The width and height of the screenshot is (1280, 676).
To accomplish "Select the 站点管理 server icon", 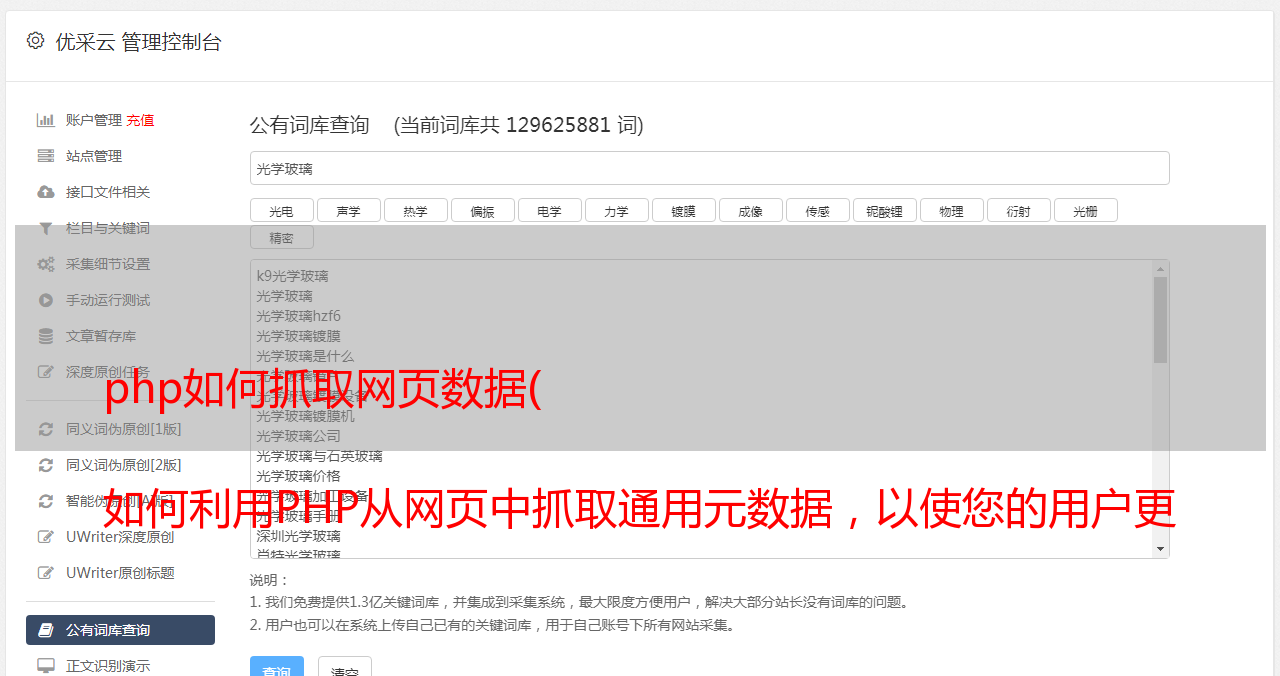I will click(46, 156).
